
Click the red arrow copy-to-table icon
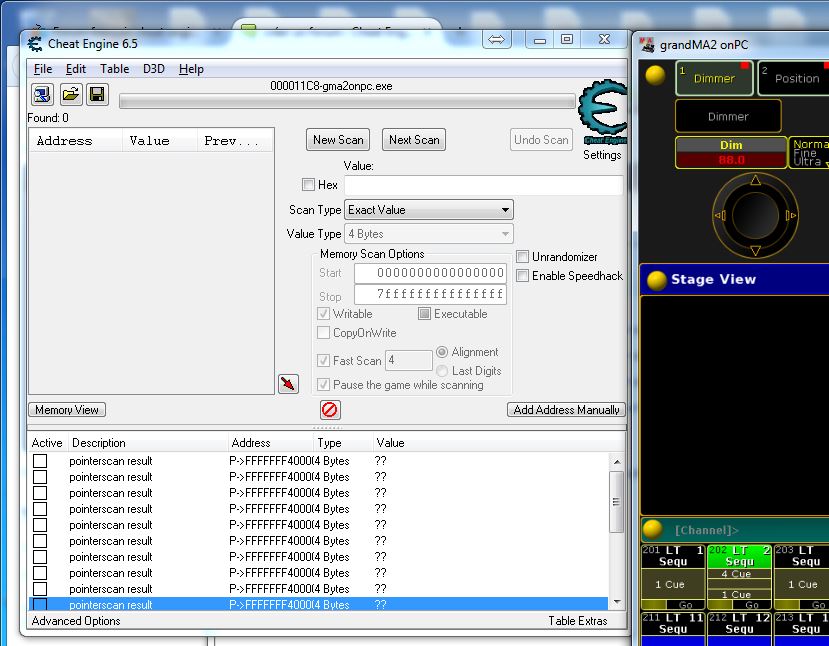click(289, 383)
